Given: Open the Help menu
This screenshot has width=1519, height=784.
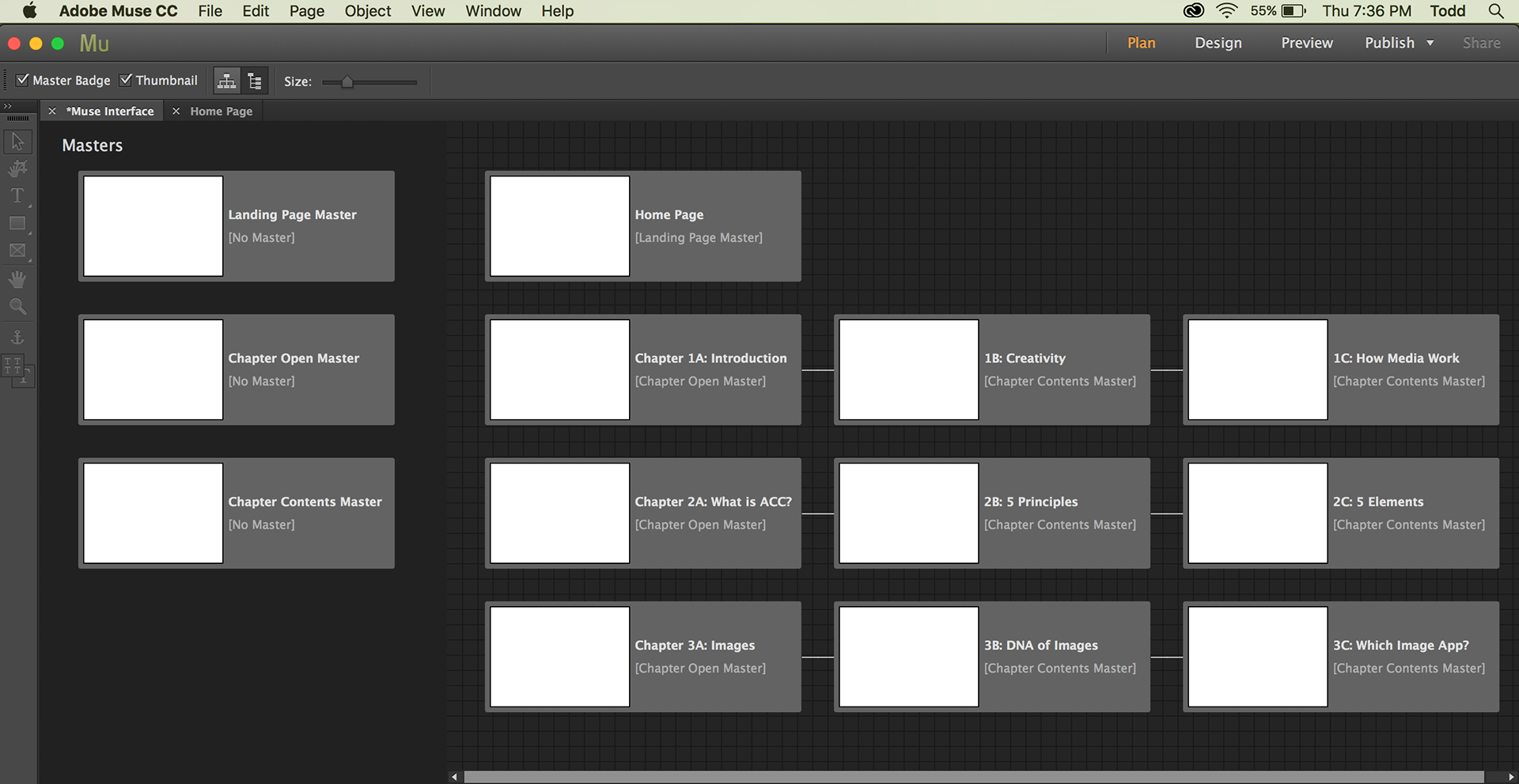Looking at the screenshot, I should 558,11.
